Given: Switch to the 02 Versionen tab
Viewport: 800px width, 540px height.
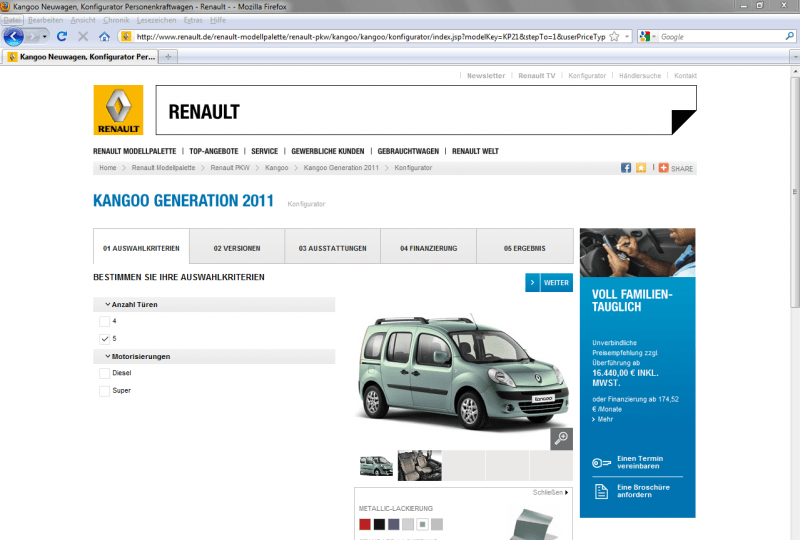Looking at the screenshot, I should pyautogui.click(x=237, y=248).
